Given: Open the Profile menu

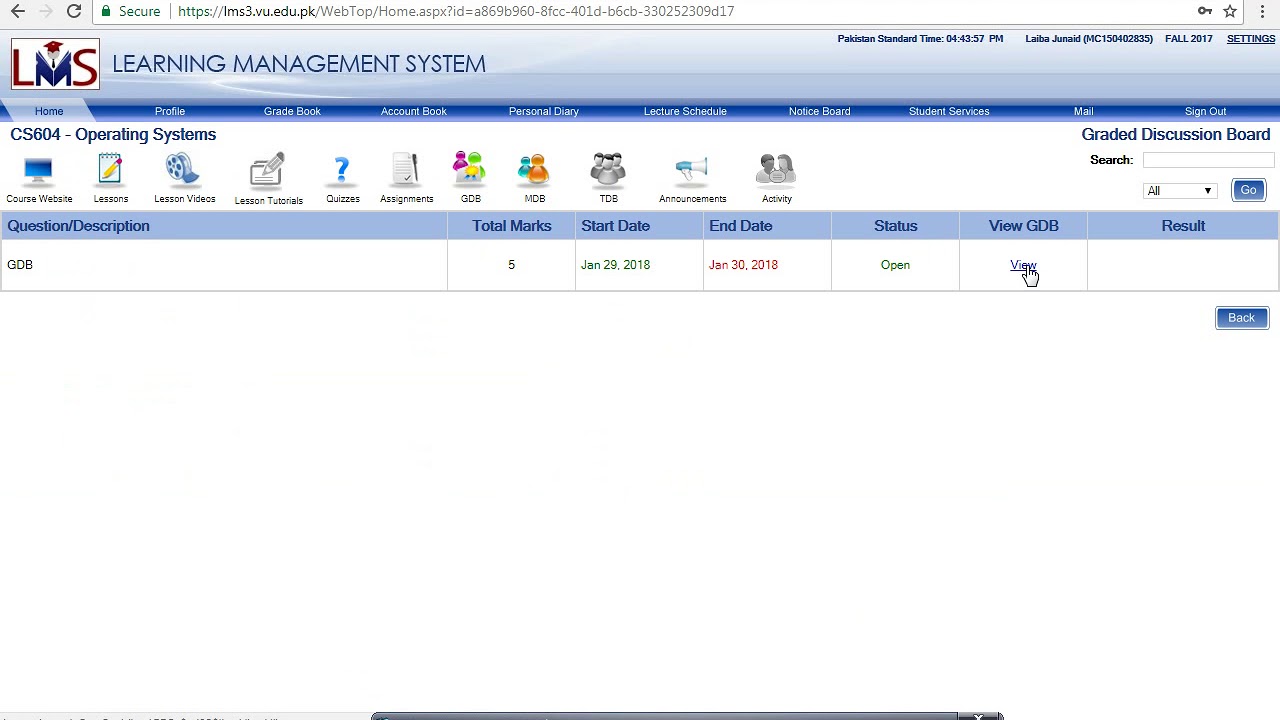Looking at the screenshot, I should pyautogui.click(x=170, y=111).
